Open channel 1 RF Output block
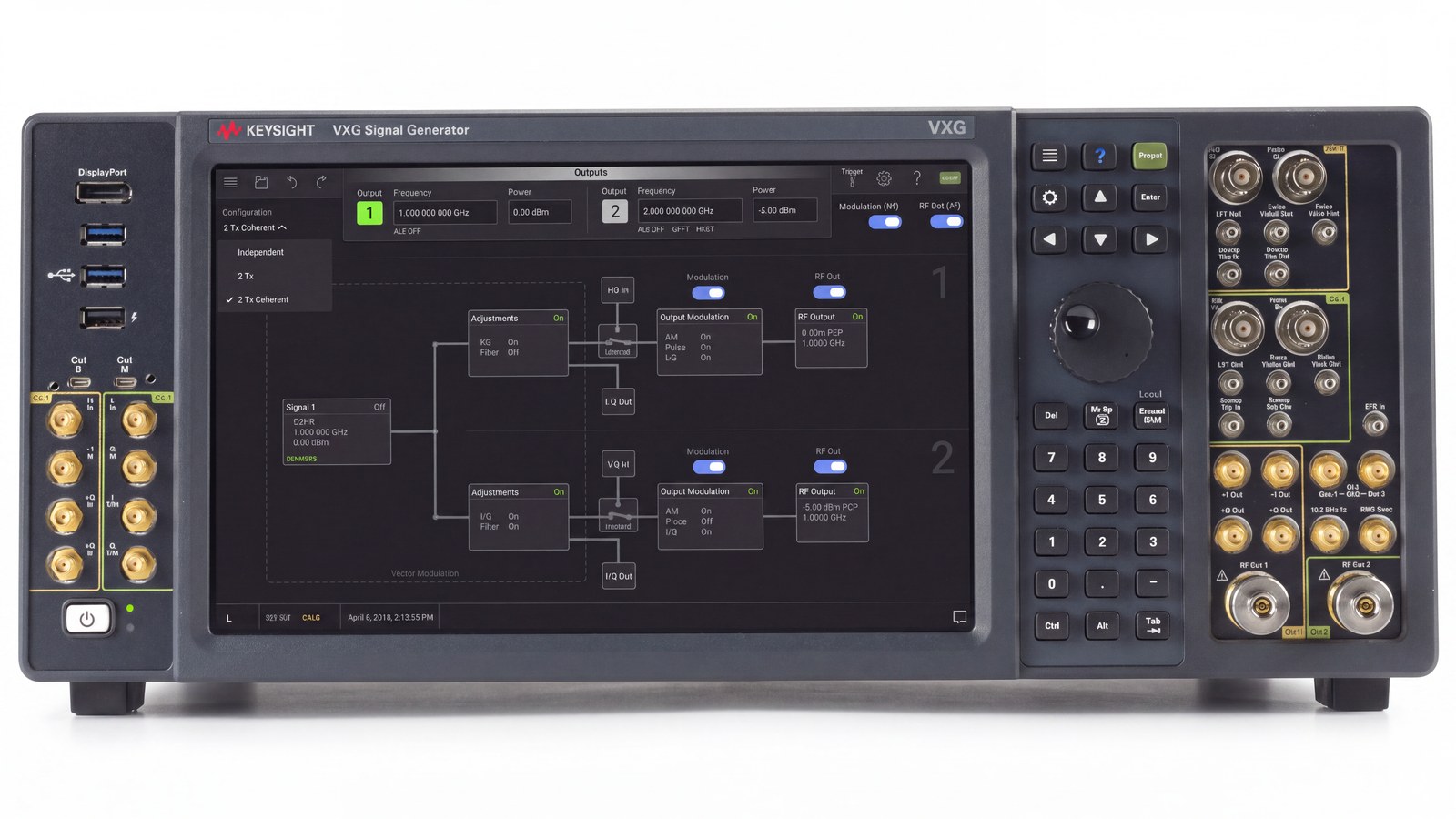This screenshot has width=1456, height=819. click(832, 338)
